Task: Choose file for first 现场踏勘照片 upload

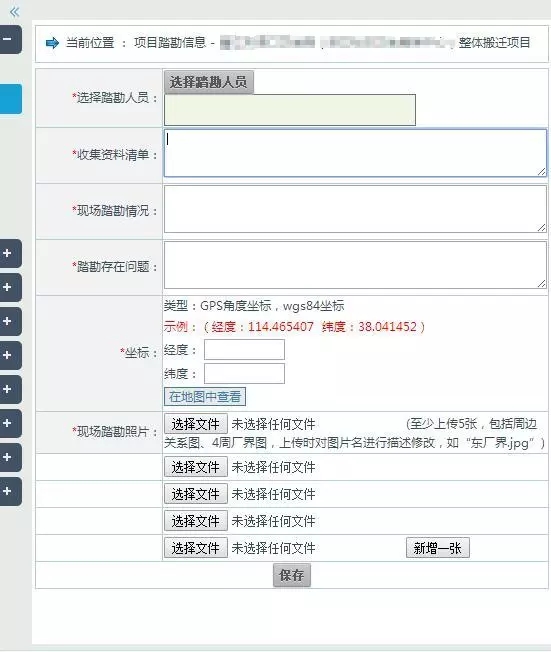Action: pos(196,424)
